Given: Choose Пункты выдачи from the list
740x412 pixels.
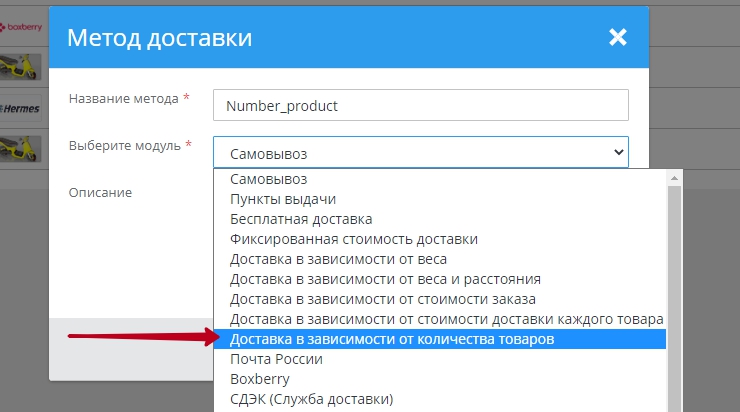Looking at the screenshot, I should click(x=283, y=199).
